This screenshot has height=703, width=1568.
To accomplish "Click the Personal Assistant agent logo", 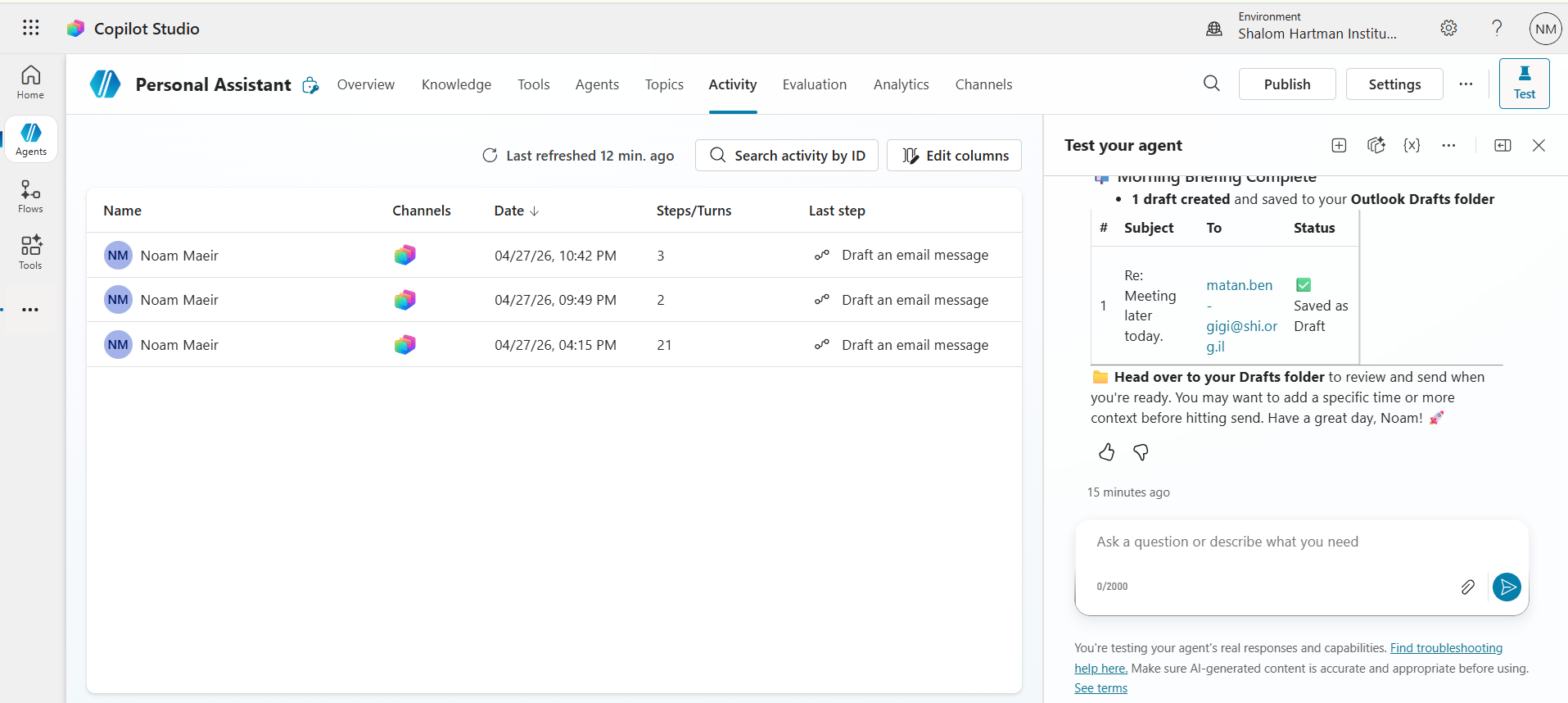I will (x=105, y=84).
